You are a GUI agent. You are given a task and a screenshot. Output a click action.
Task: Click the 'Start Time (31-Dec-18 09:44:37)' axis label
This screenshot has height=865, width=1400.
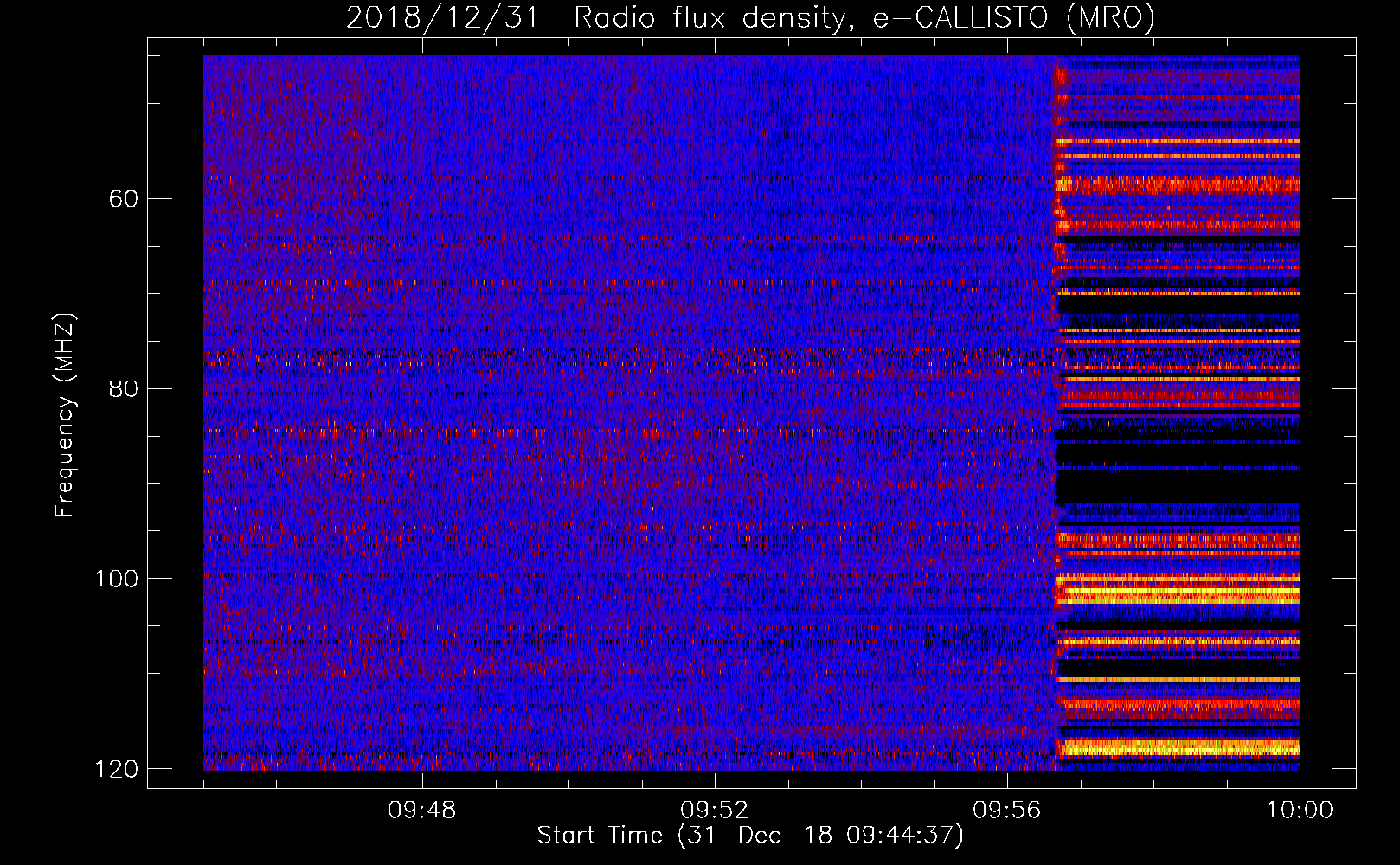click(x=750, y=836)
